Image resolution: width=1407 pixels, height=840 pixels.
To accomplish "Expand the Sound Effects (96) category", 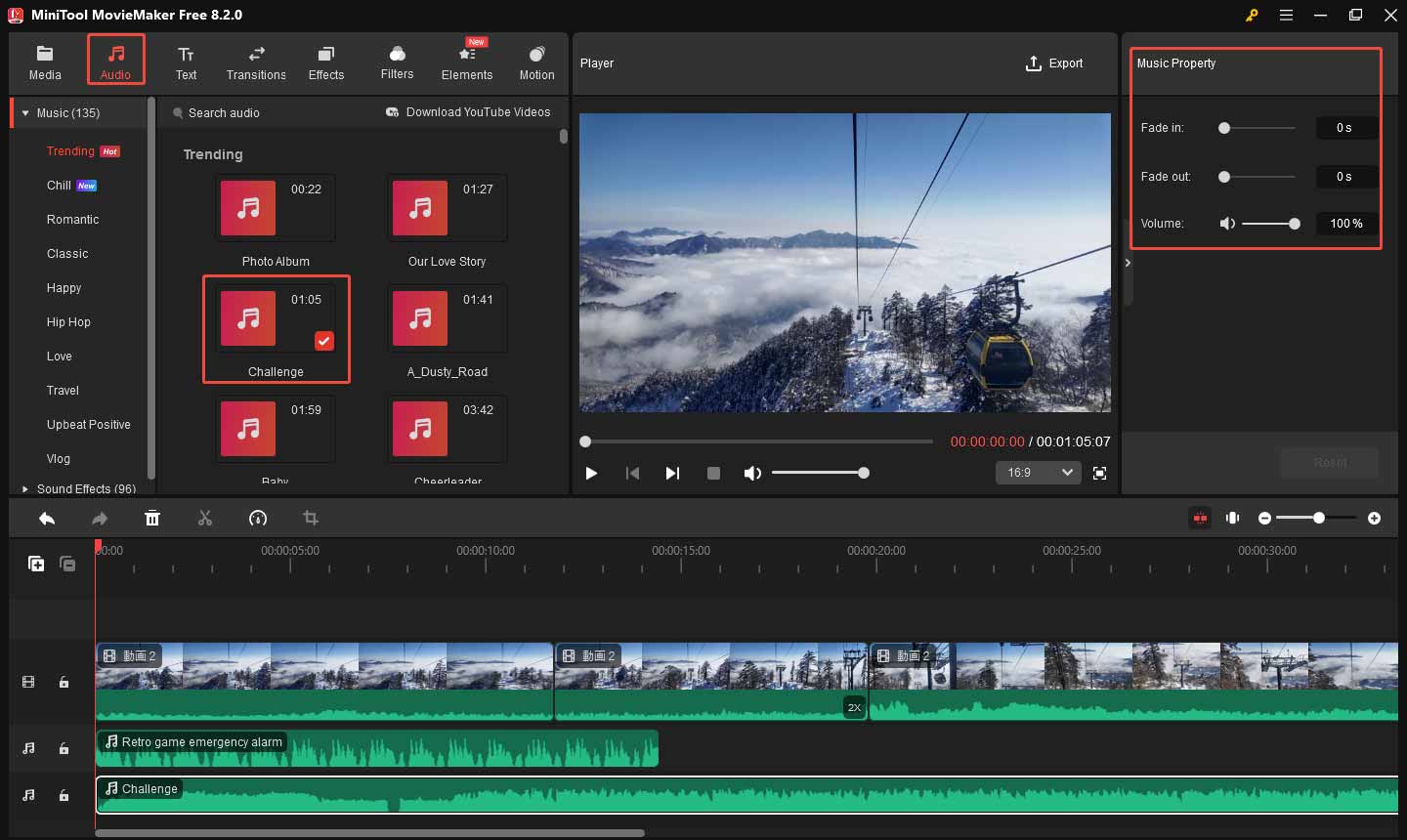I will (x=25, y=488).
